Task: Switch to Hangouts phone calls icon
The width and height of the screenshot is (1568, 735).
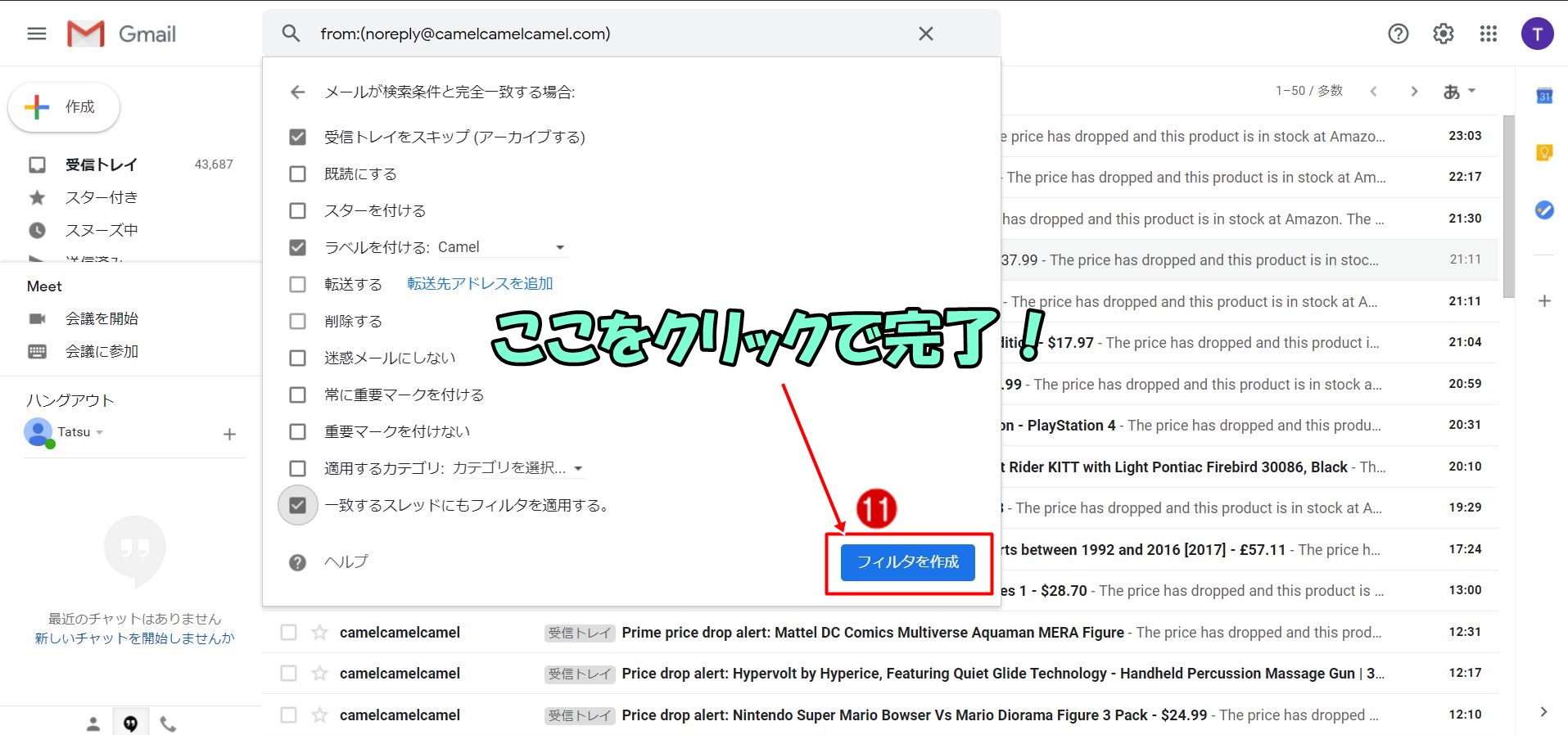Action: click(x=168, y=724)
